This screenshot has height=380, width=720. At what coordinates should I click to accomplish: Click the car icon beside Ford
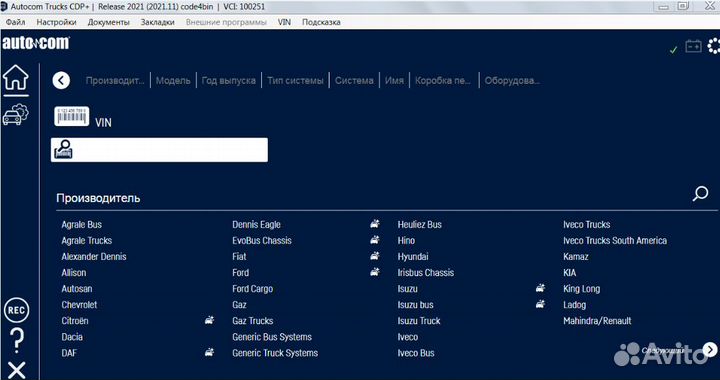[375, 272]
